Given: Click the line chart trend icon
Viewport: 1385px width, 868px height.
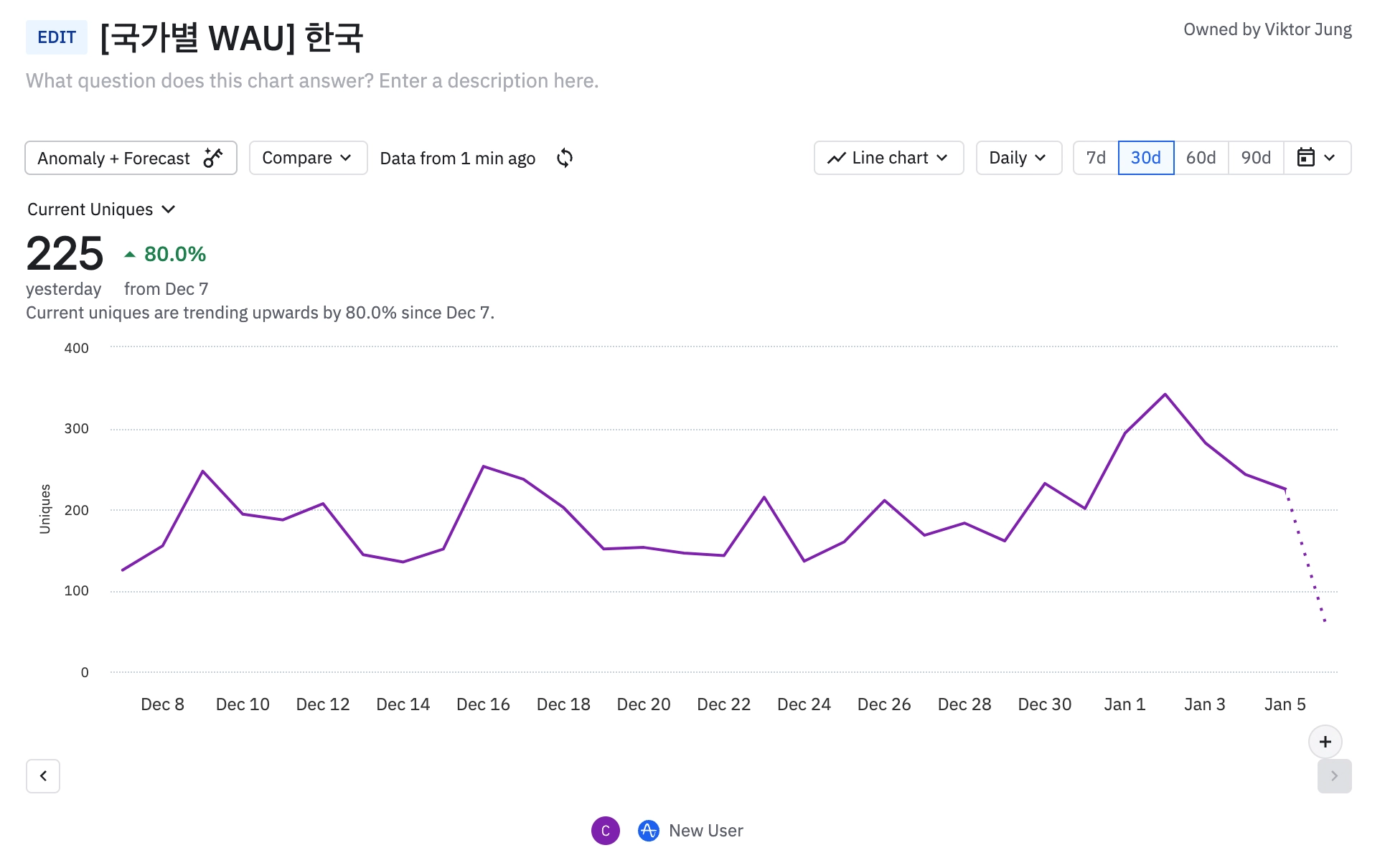Looking at the screenshot, I should pyautogui.click(x=836, y=158).
